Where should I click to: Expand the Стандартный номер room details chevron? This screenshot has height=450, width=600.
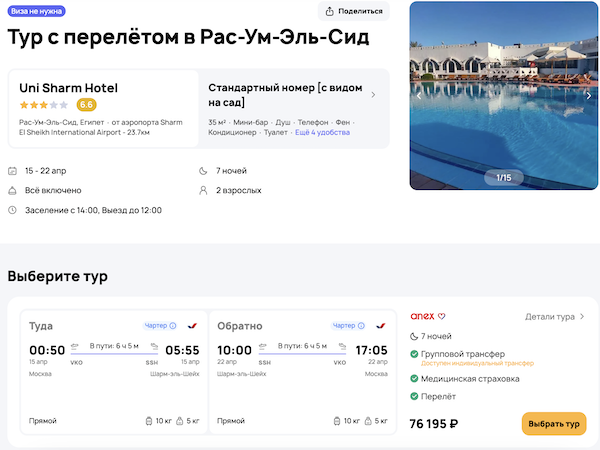click(x=373, y=95)
